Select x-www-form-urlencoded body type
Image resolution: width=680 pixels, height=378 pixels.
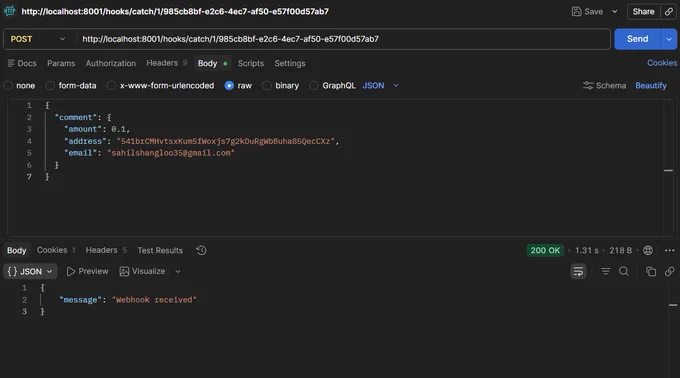111,86
